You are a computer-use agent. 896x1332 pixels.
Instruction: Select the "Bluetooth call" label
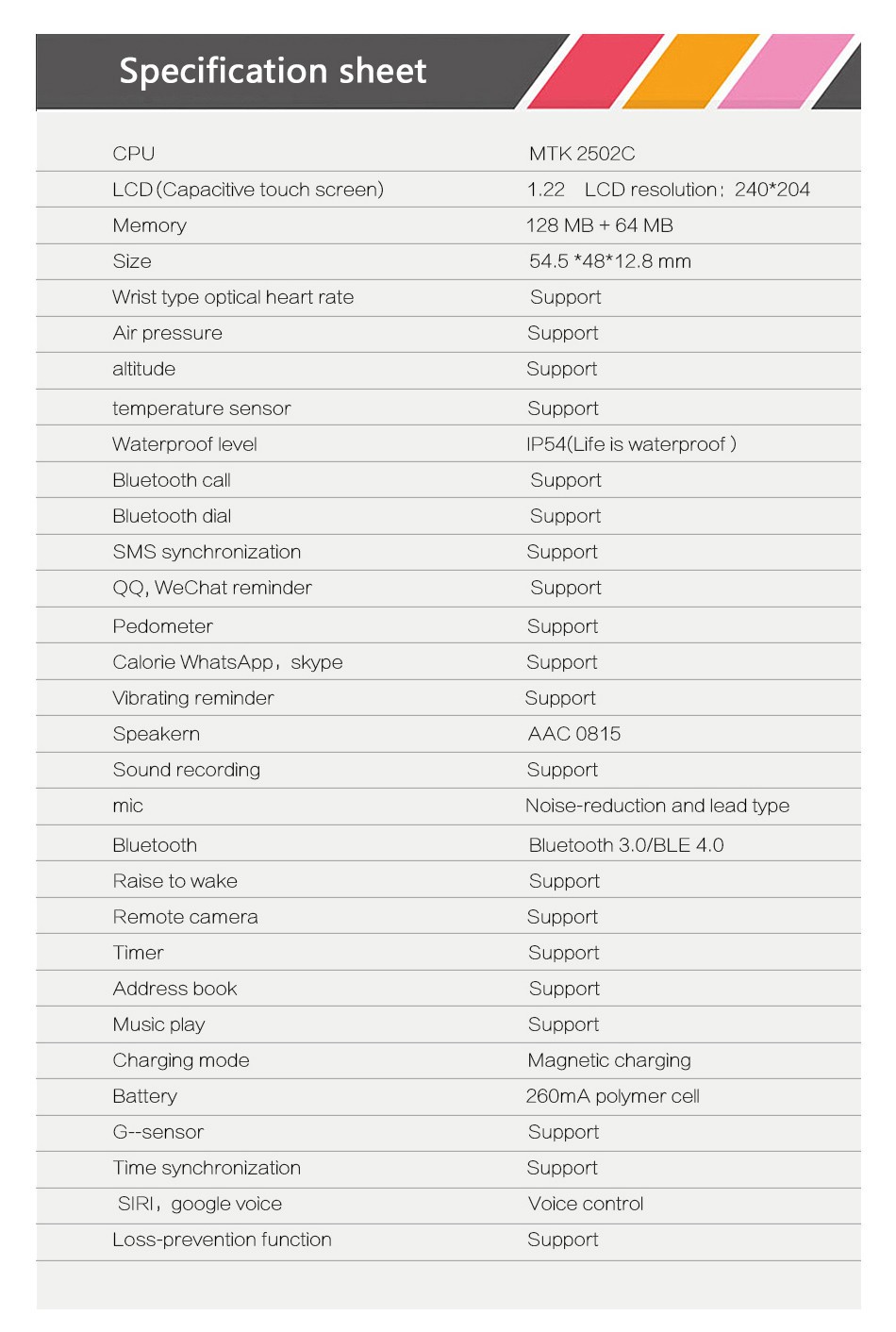pyautogui.click(x=172, y=480)
